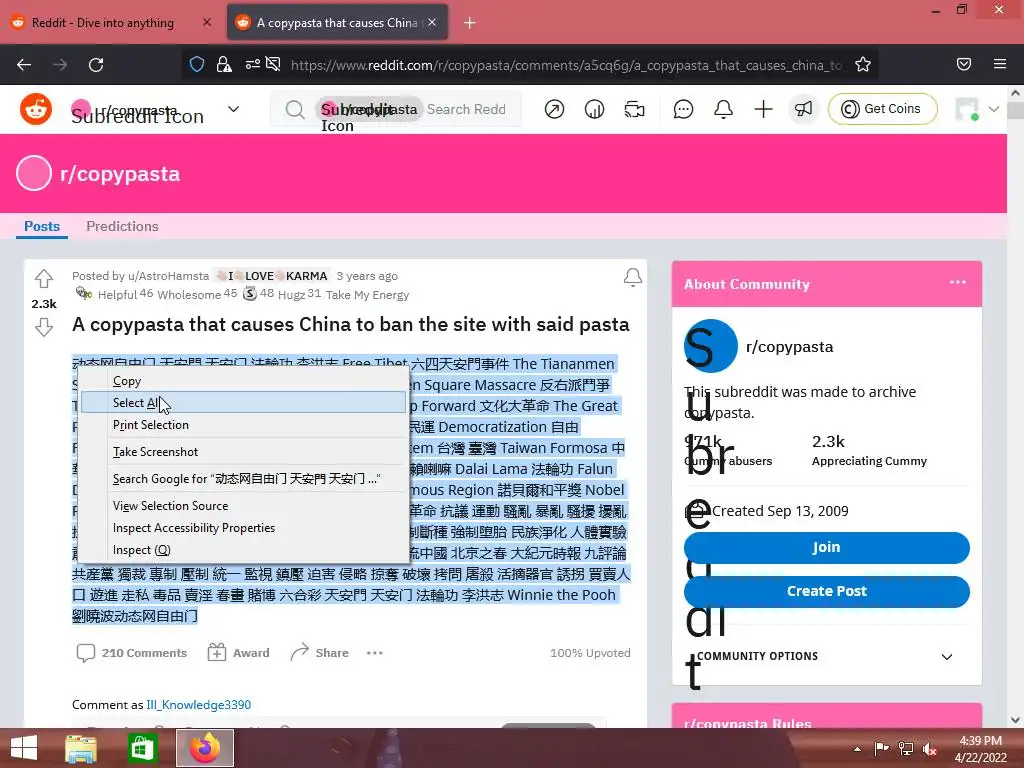Image resolution: width=1024 pixels, height=768 pixels.
Task: Open Microsoft Store from the taskbar
Action: pyautogui.click(x=142, y=748)
